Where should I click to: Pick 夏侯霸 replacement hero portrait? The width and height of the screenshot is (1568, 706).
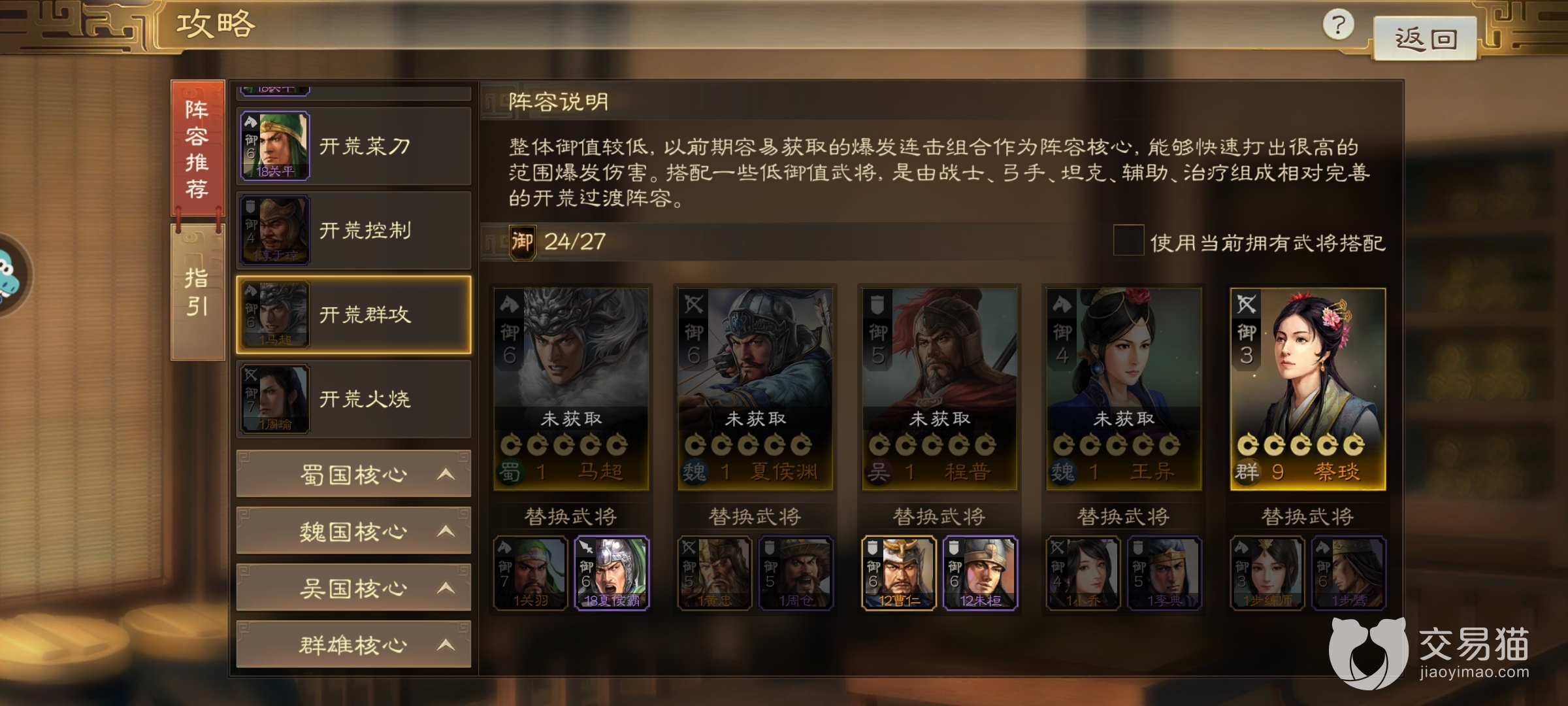point(612,573)
